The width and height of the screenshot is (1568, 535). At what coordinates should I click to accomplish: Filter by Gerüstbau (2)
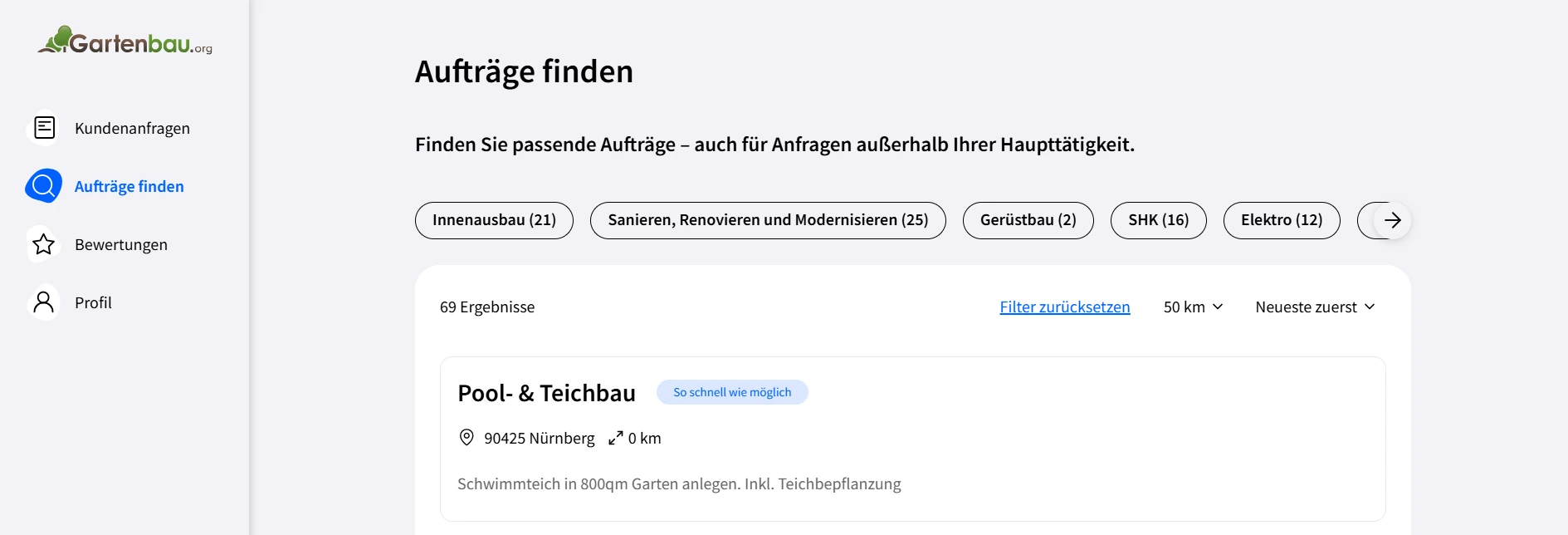click(1028, 220)
